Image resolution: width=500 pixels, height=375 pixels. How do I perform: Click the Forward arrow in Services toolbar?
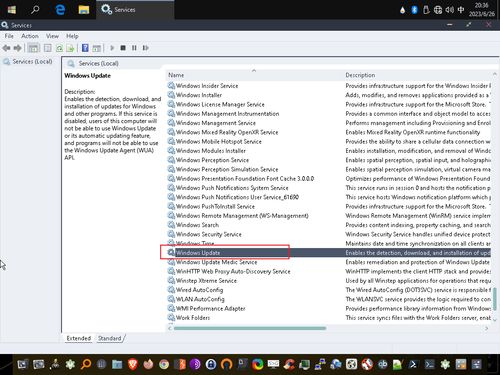pos(17,48)
